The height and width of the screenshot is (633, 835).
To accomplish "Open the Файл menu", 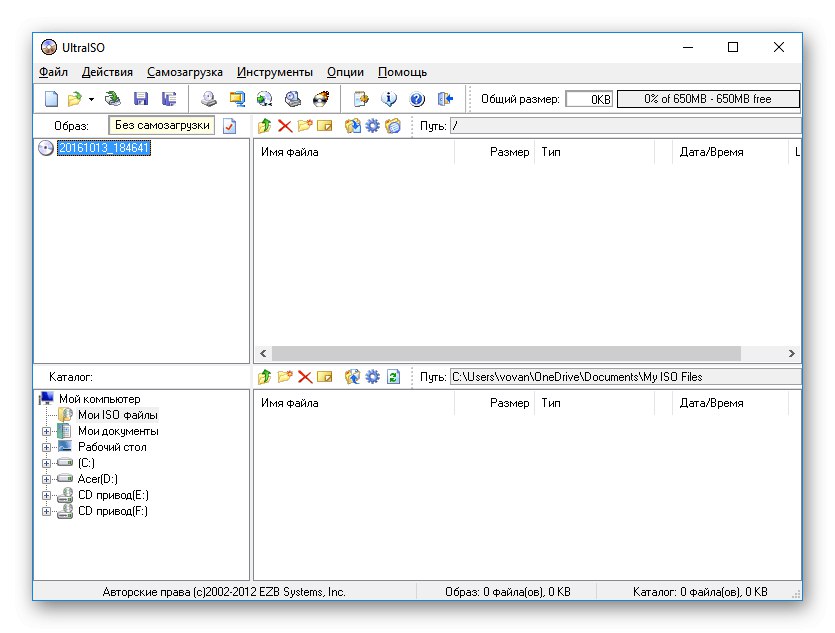I will tap(53, 72).
